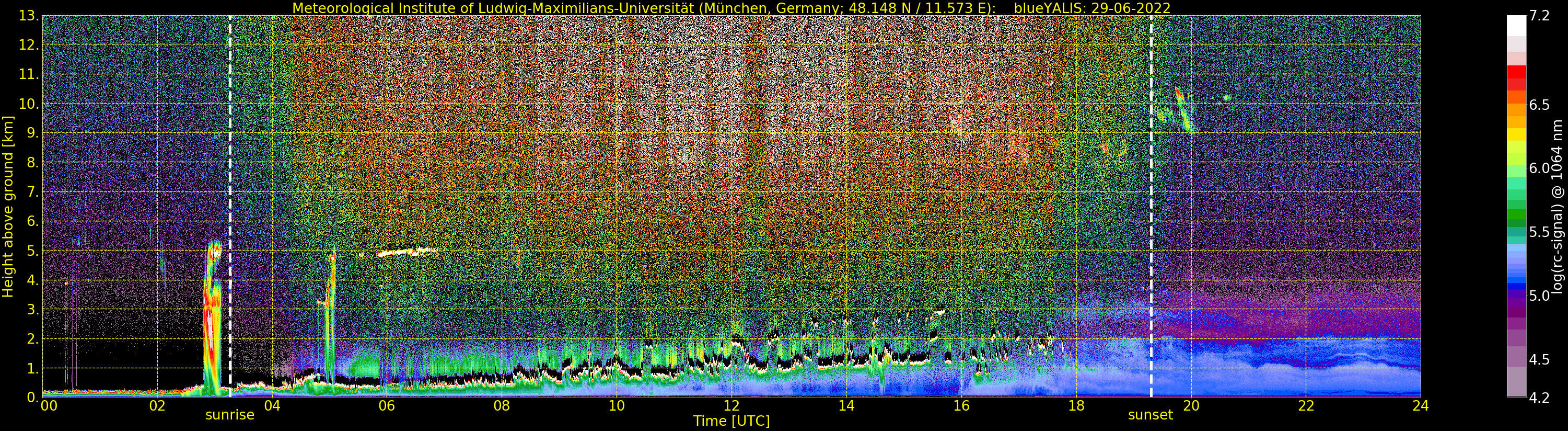Click the colorbar value '7.2'
Screen dimensions: 1568x431
pyautogui.click(x=1539, y=16)
